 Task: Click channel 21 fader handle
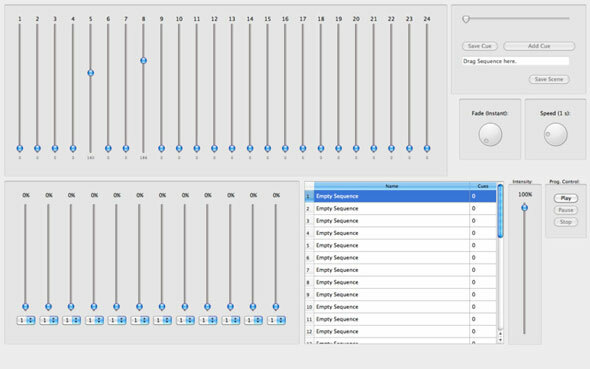pyautogui.click(x=374, y=149)
